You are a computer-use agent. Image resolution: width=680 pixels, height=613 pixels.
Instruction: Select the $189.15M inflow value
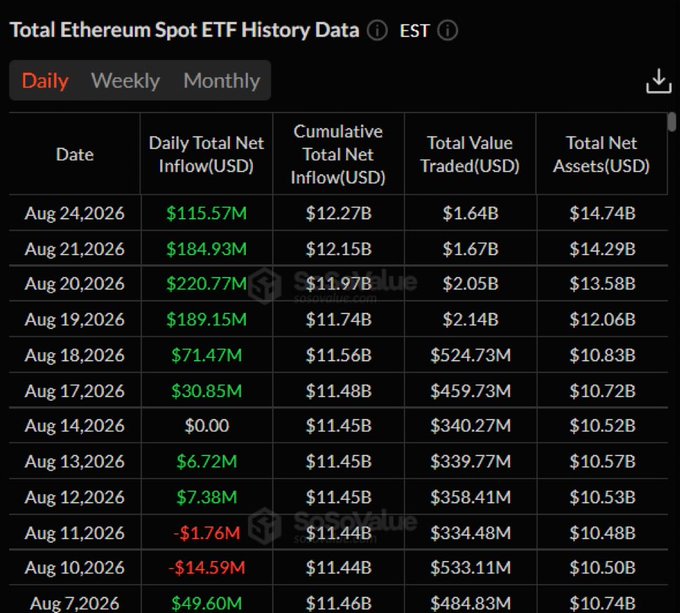click(206, 320)
